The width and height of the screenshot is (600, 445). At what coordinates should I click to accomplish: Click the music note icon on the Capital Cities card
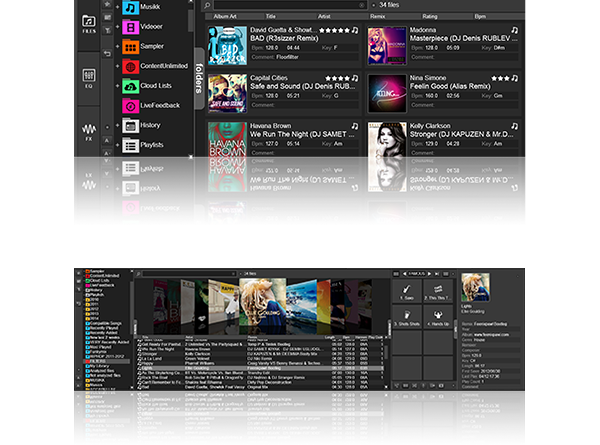(x=355, y=78)
